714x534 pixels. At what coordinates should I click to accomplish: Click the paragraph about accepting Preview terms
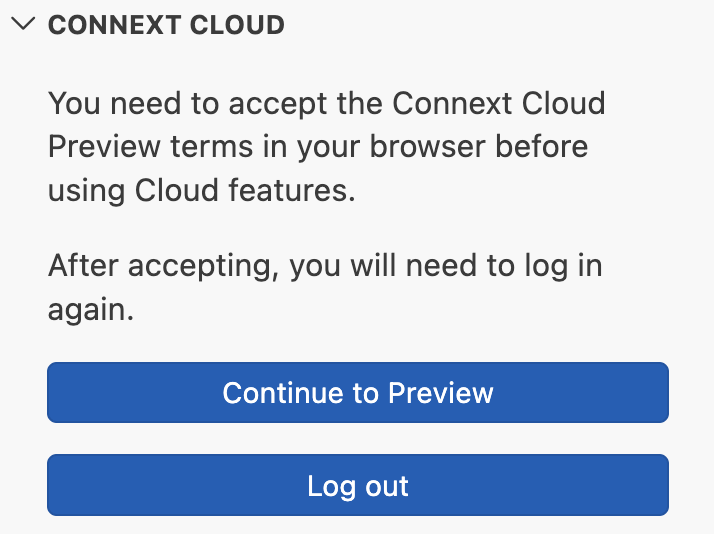click(326, 146)
